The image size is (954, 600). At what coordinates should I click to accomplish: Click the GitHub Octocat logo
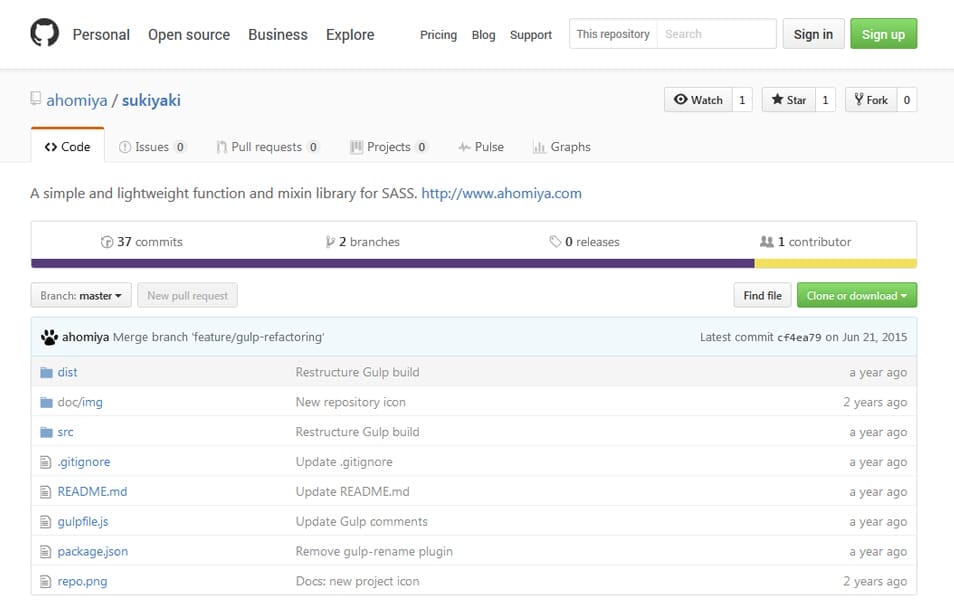tap(44, 33)
